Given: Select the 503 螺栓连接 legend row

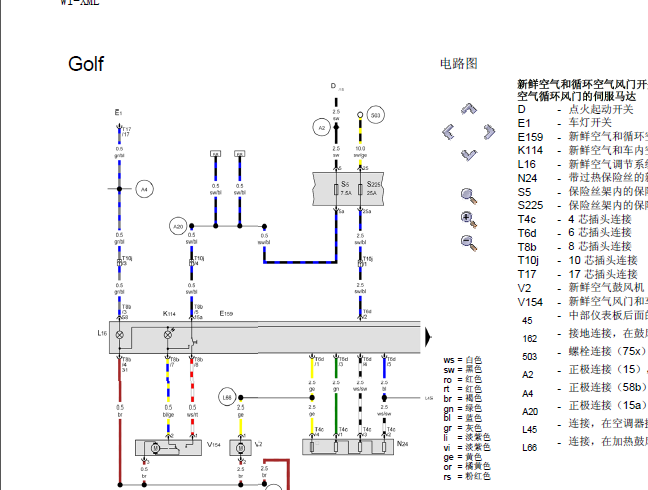Looking at the screenshot, I should click(x=583, y=353).
